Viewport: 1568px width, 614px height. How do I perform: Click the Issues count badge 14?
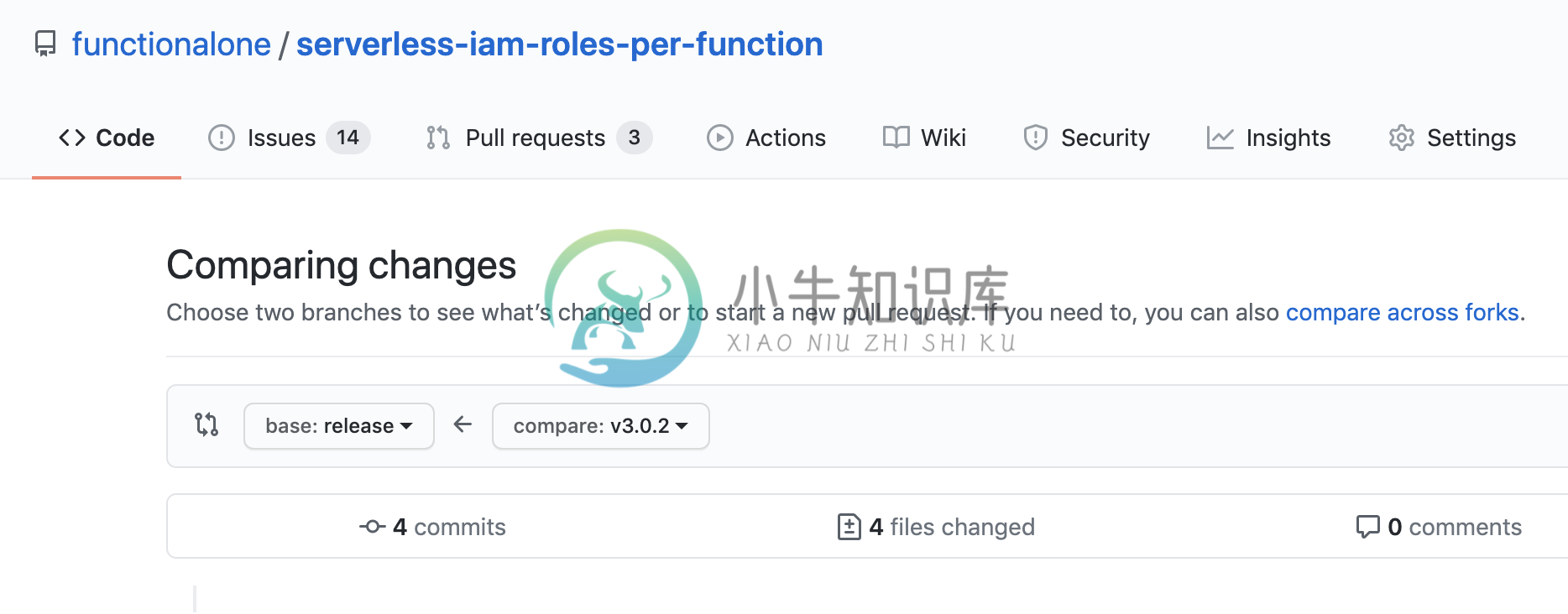[348, 138]
